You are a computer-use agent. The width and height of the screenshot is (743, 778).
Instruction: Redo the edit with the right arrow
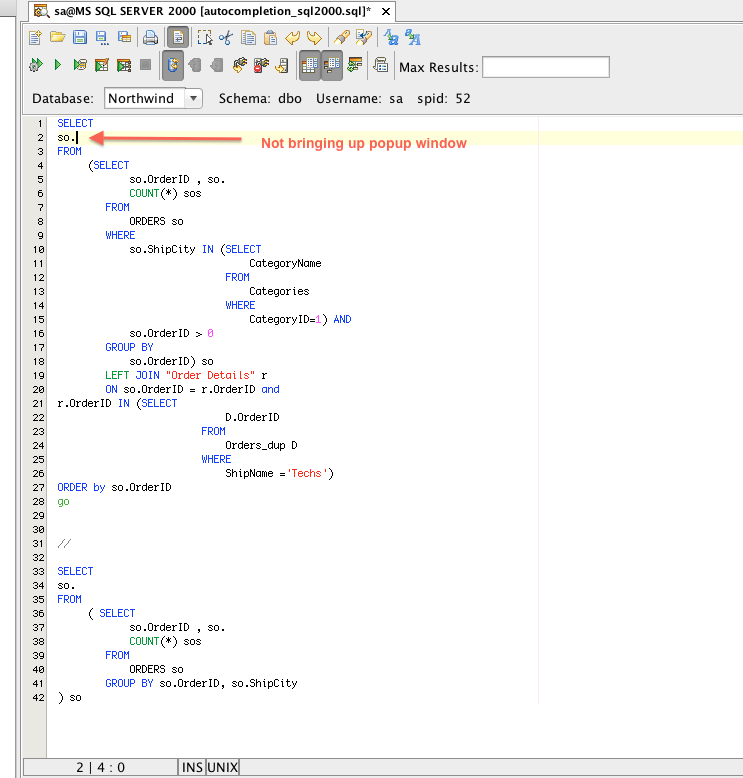tap(314, 38)
